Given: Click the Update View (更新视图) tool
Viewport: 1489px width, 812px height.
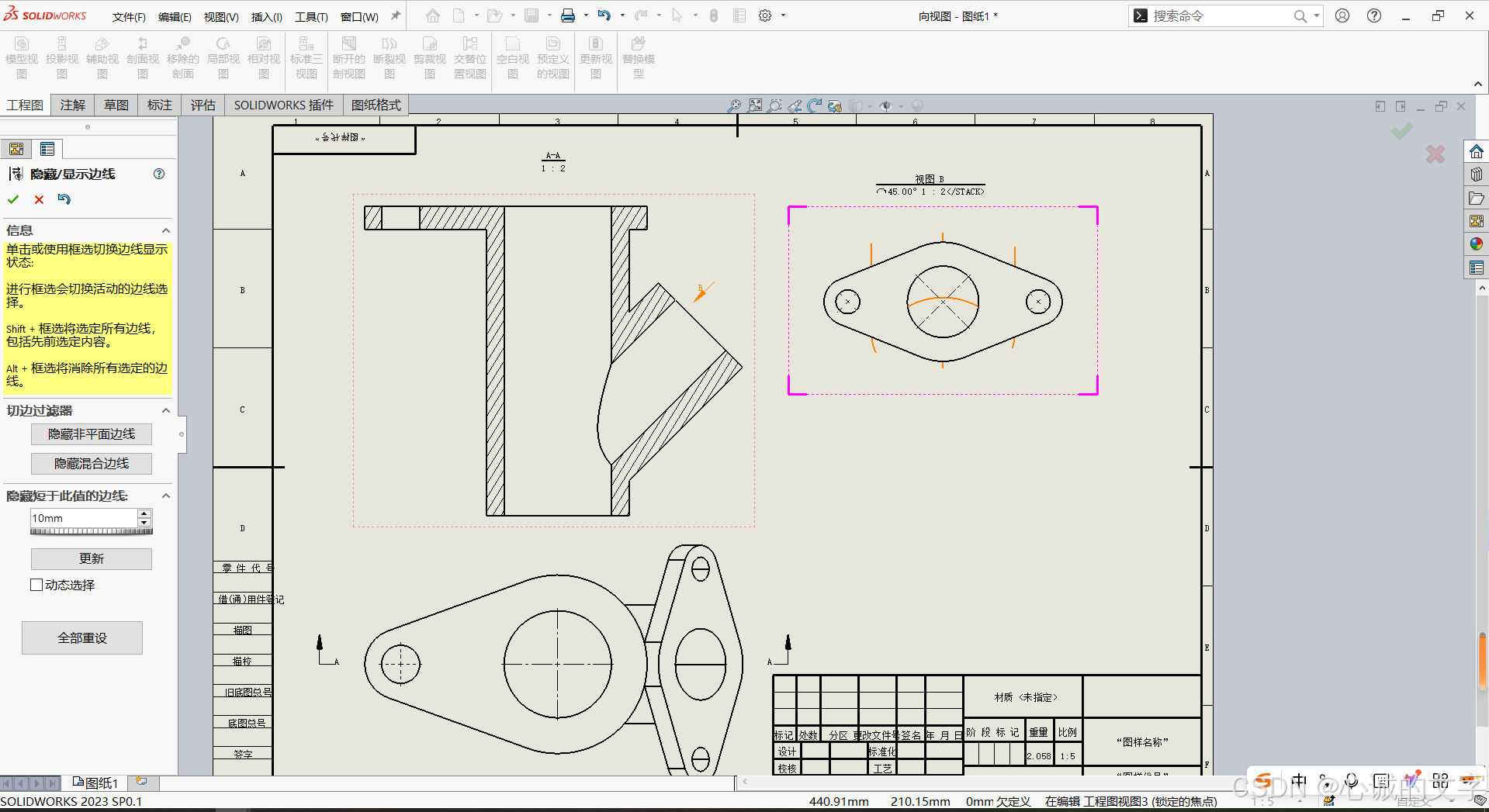Looking at the screenshot, I should [596, 58].
